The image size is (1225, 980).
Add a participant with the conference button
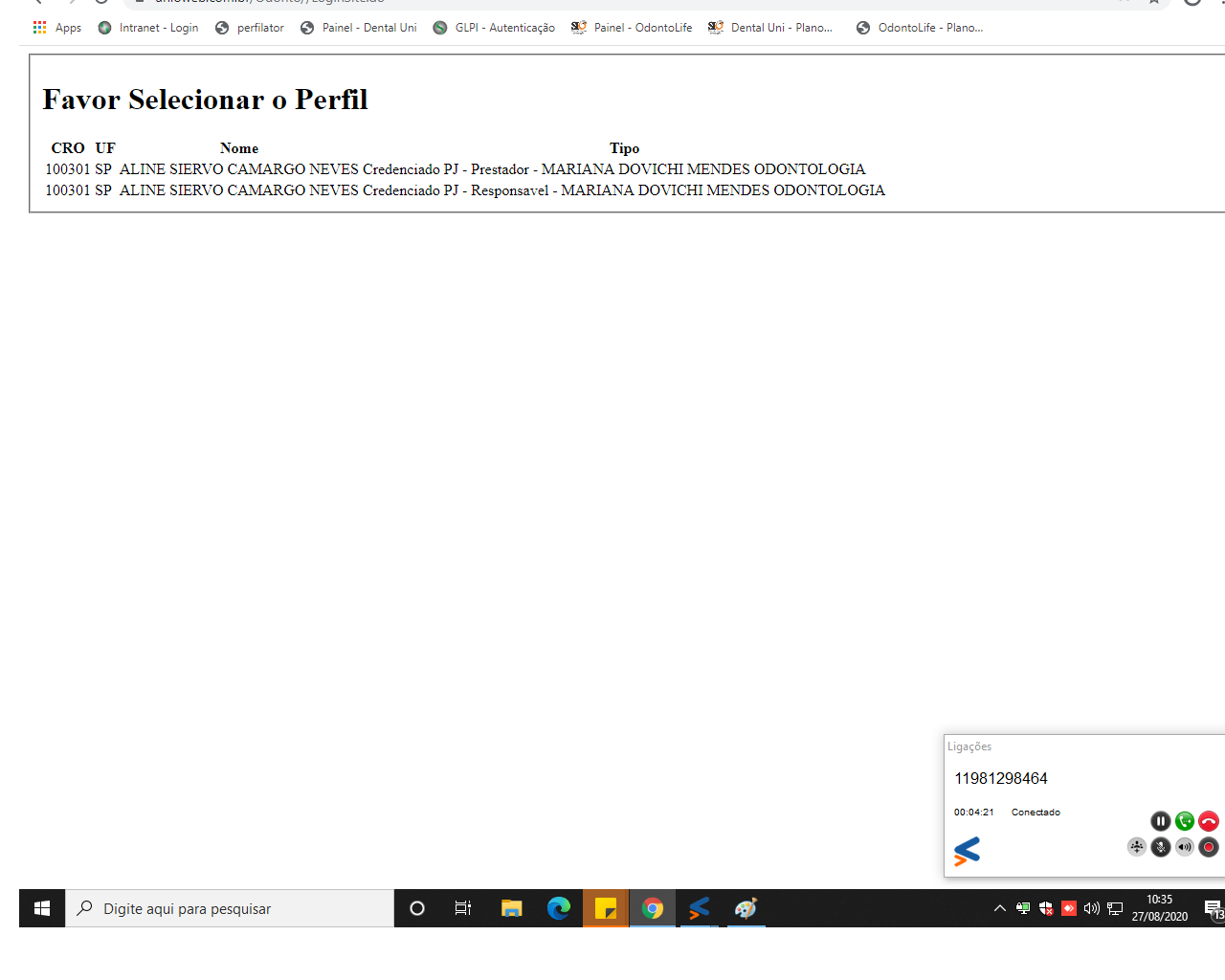tap(1136, 847)
